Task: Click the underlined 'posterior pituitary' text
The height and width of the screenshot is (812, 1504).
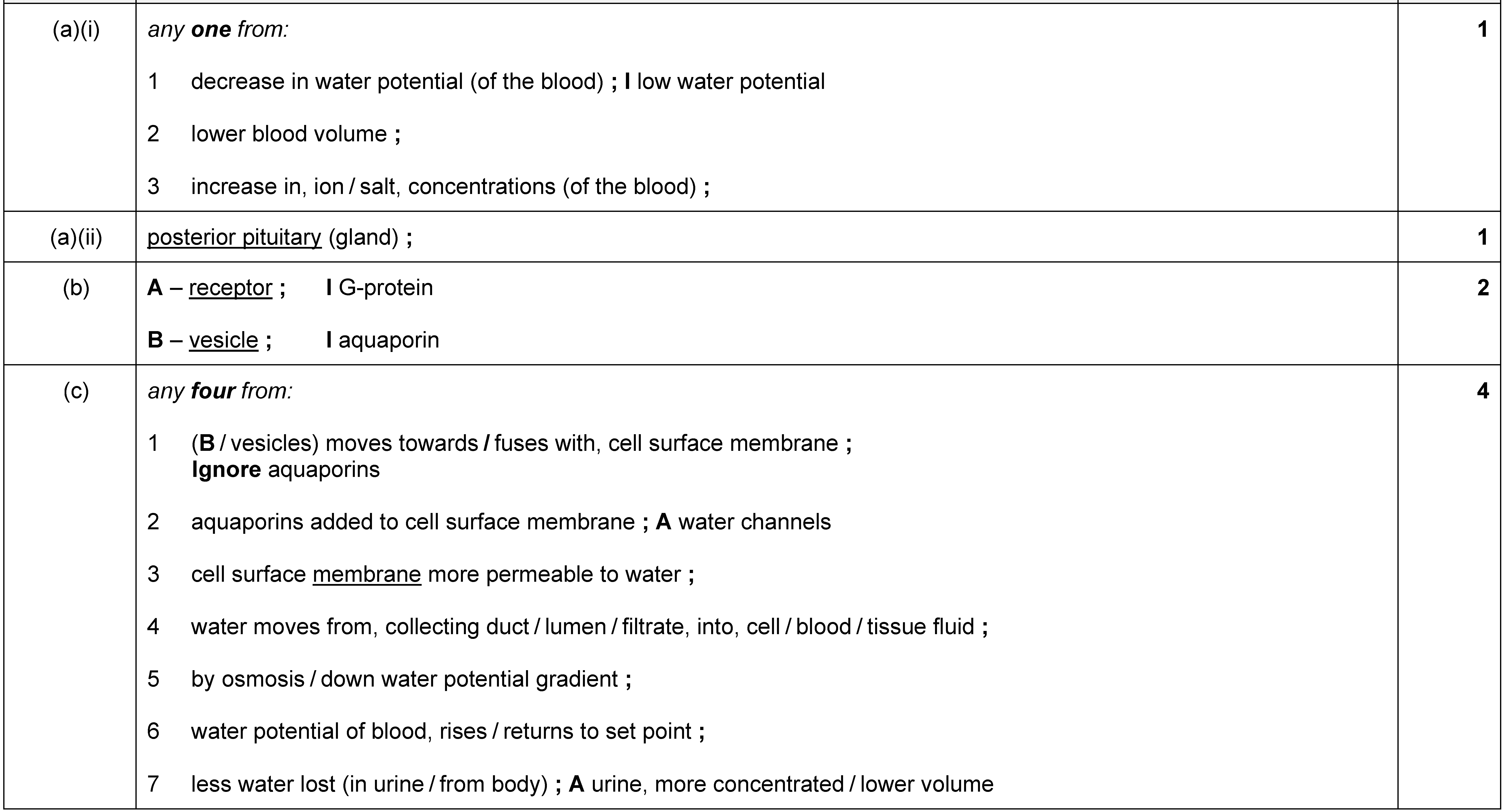Action: 234,237
